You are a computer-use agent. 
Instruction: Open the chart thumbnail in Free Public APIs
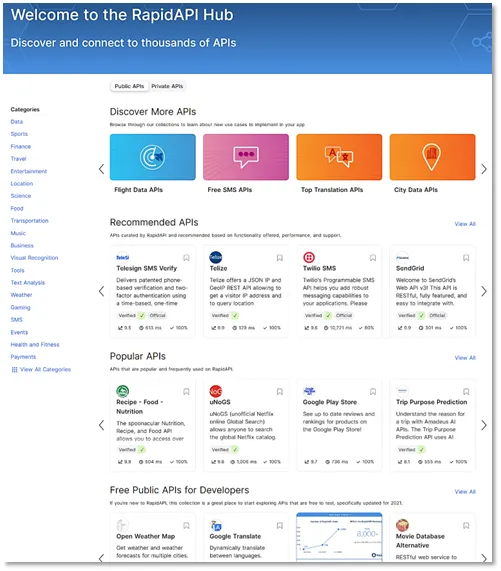[339, 537]
